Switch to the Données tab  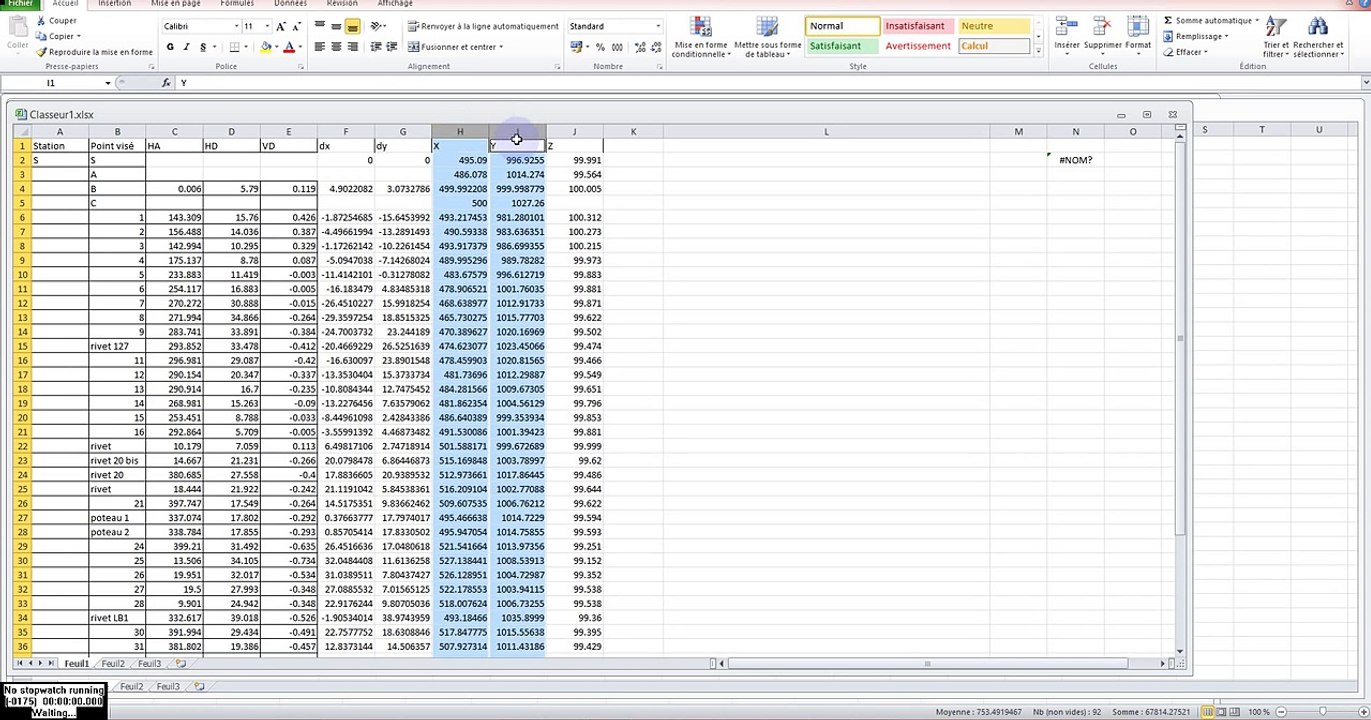(290, 4)
